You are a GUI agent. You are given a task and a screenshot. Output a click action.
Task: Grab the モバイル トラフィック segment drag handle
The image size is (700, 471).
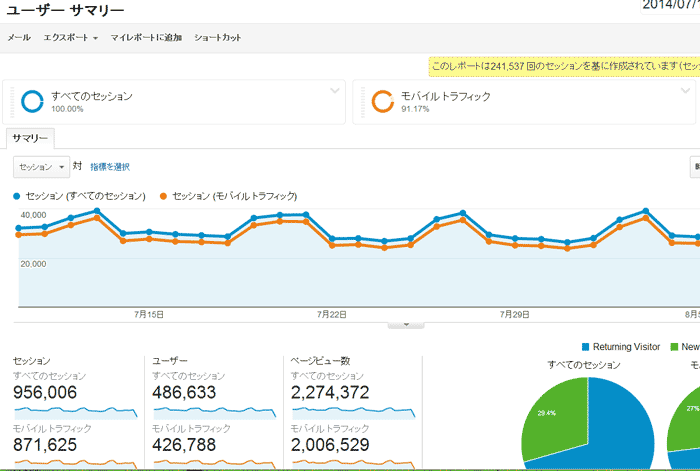point(361,101)
